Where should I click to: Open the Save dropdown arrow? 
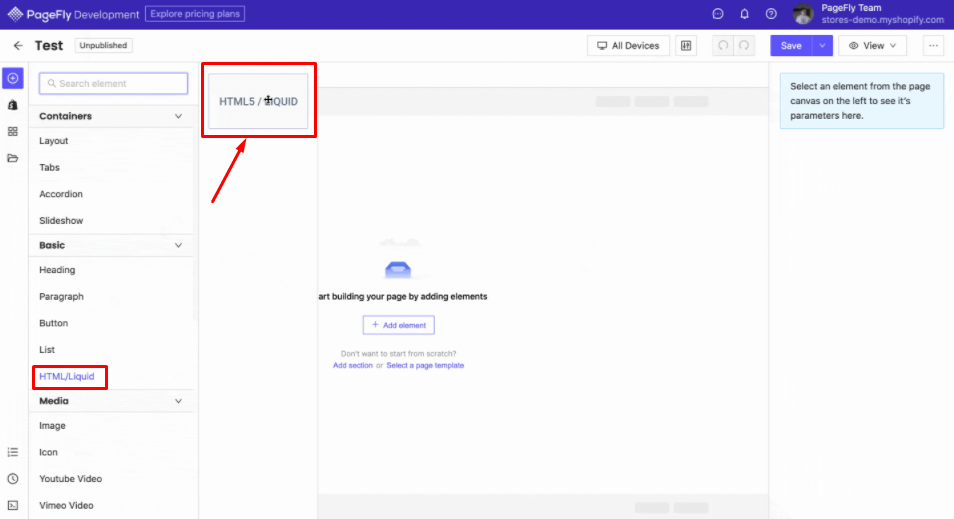(821, 46)
